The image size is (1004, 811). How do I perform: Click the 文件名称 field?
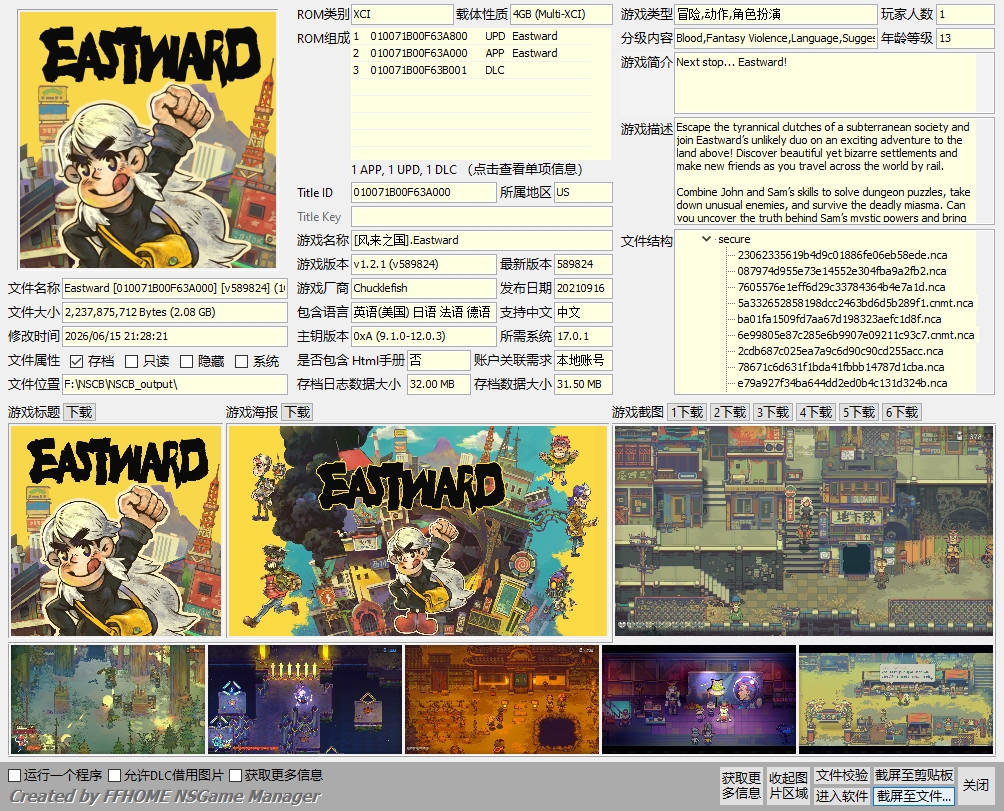pyautogui.click(x=175, y=289)
